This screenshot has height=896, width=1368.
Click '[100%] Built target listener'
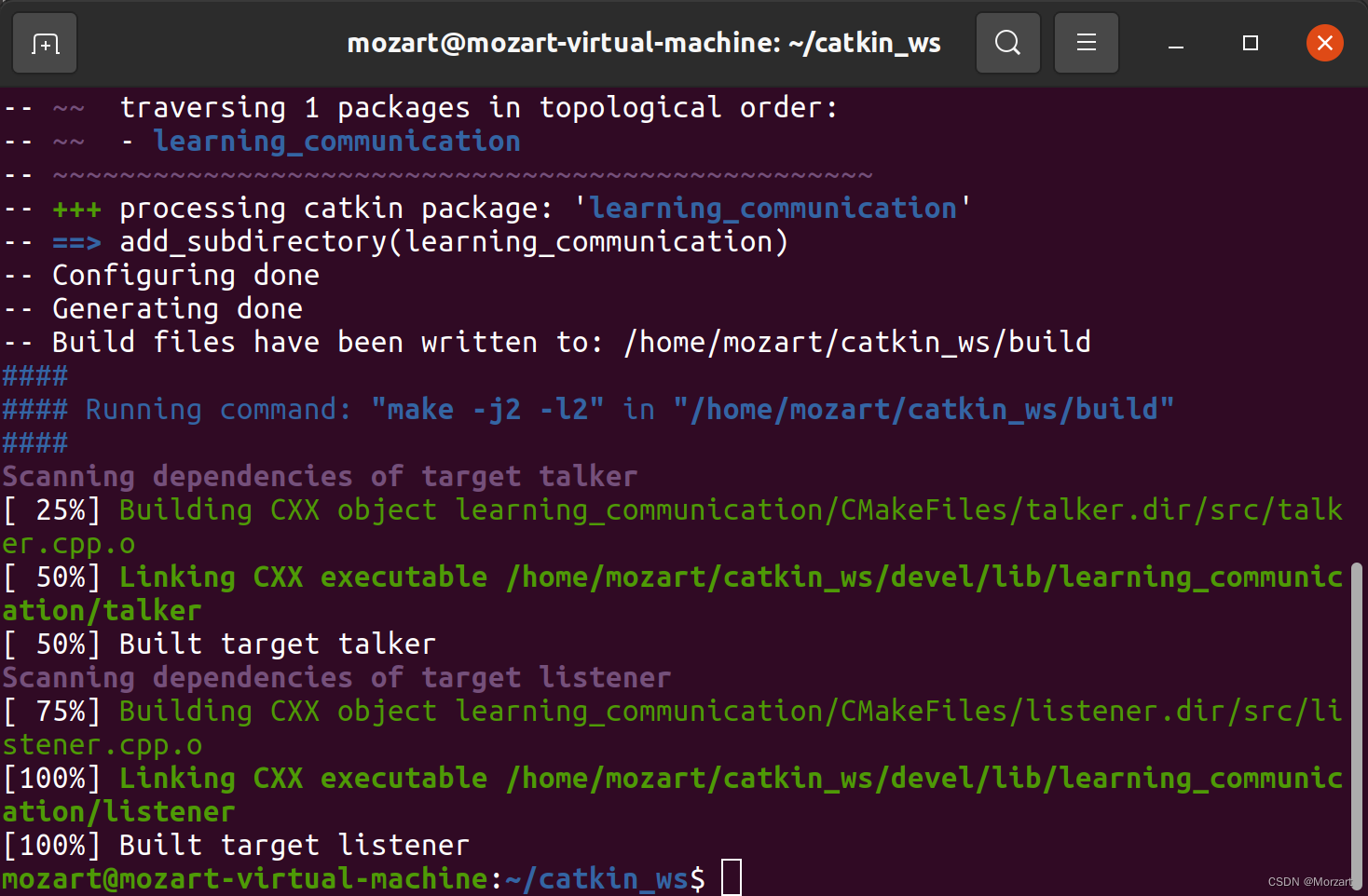[x=236, y=846]
